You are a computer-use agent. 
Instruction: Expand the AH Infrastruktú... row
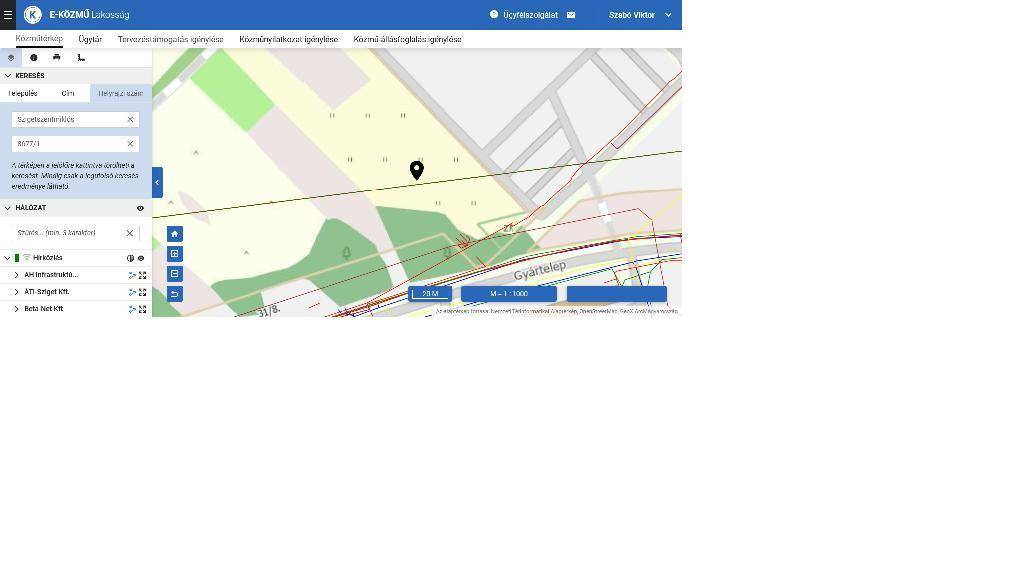(x=16, y=275)
